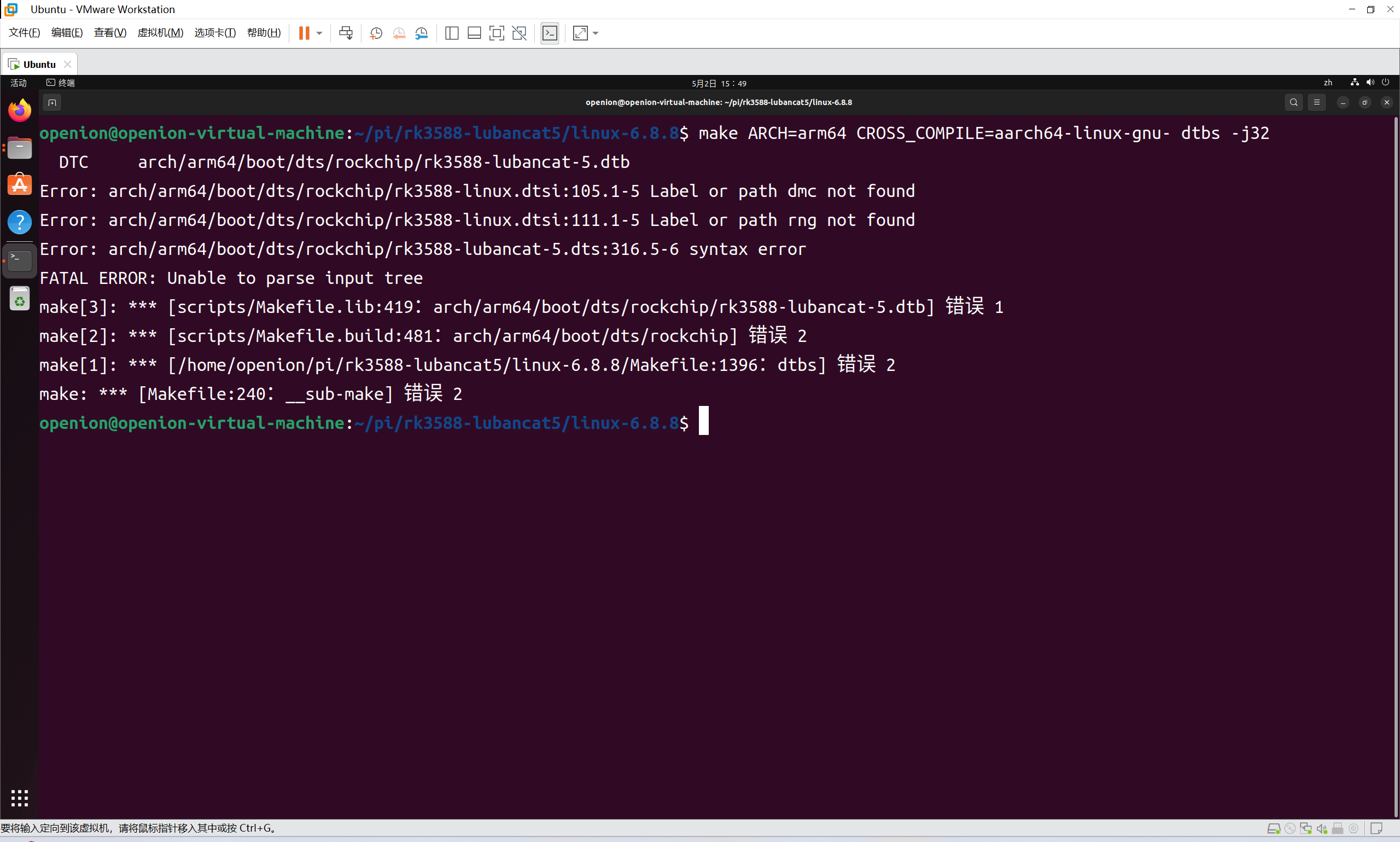Image resolution: width=1400 pixels, height=842 pixels.
Task: Enter full screen mode
Action: tap(497, 33)
